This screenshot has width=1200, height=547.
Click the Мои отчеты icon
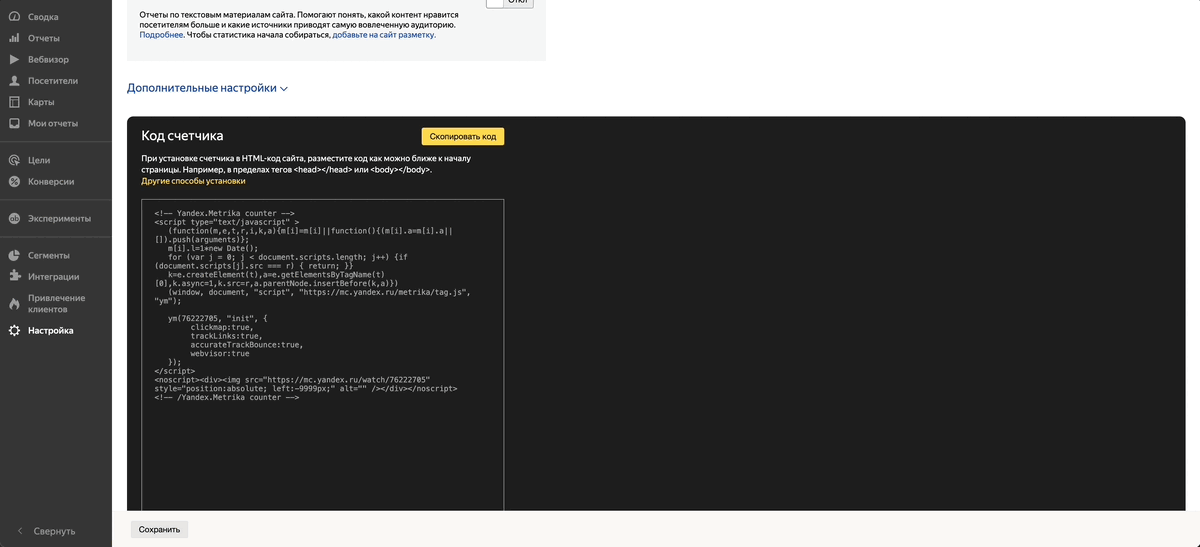click(x=15, y=124)
